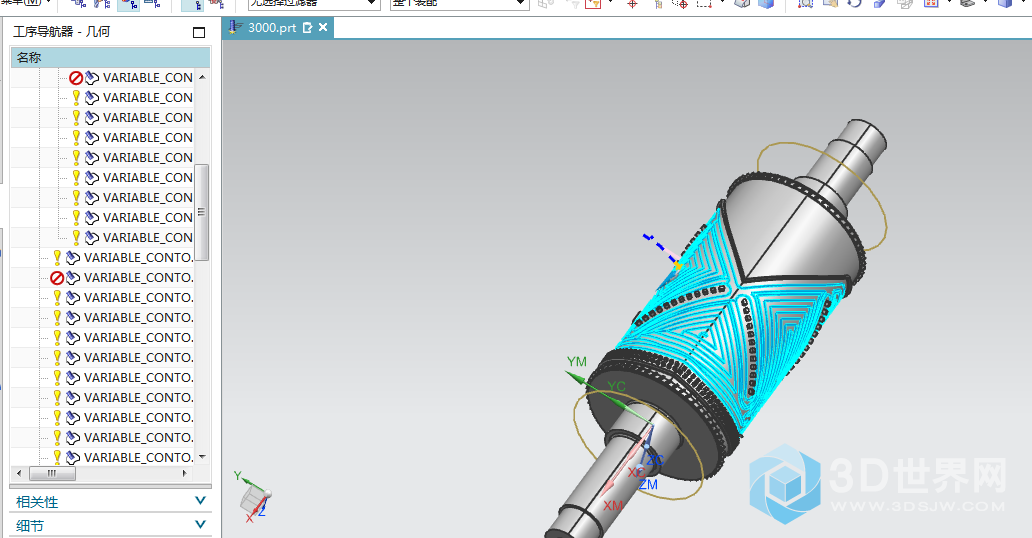Click the navigator horizontal scrollbar left arrow
Viewport: 1032px width, 538px height.
tap(18, 473)
